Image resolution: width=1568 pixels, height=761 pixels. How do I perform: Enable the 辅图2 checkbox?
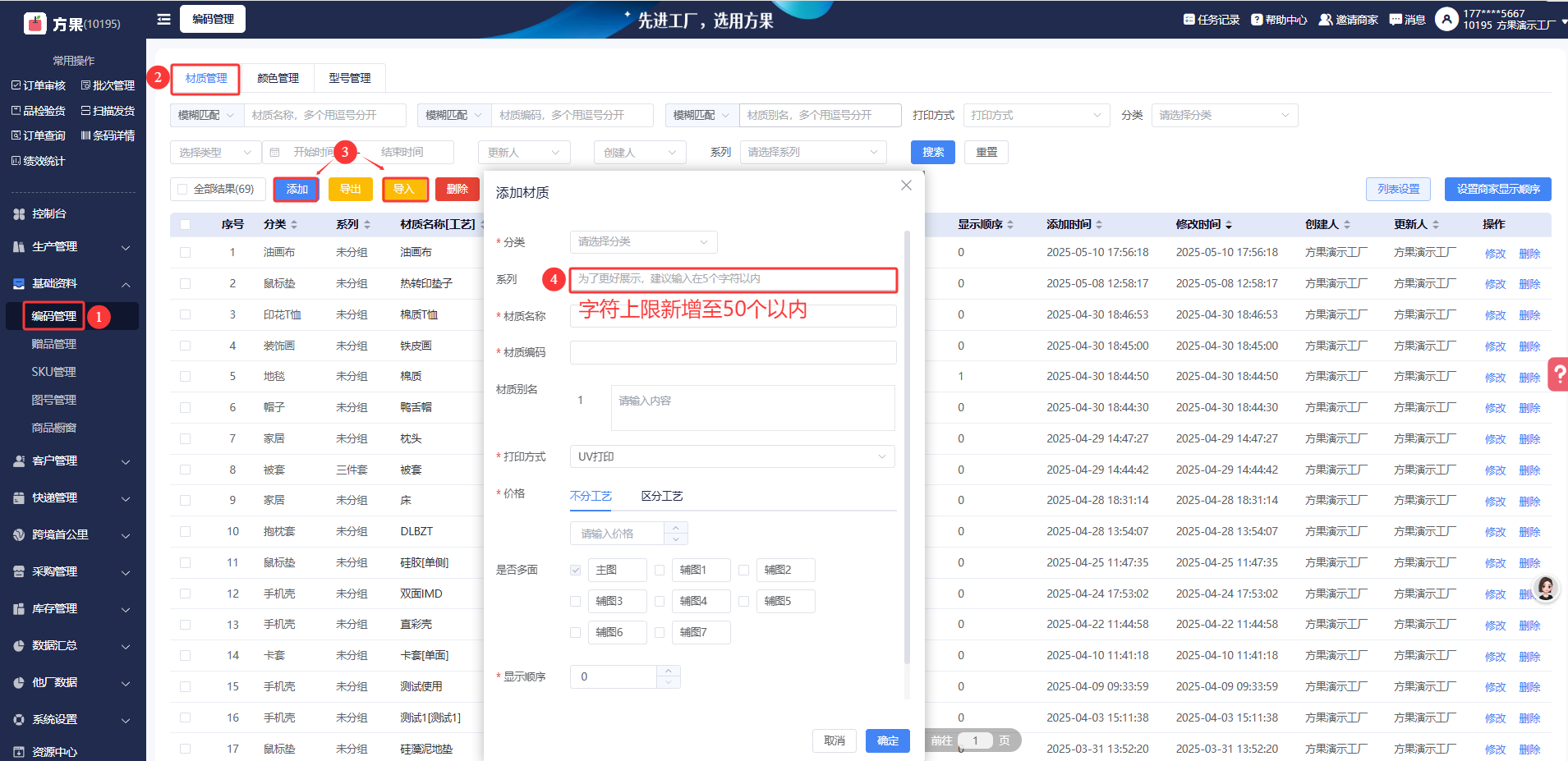pyautogui.click(x=743, y=570)
